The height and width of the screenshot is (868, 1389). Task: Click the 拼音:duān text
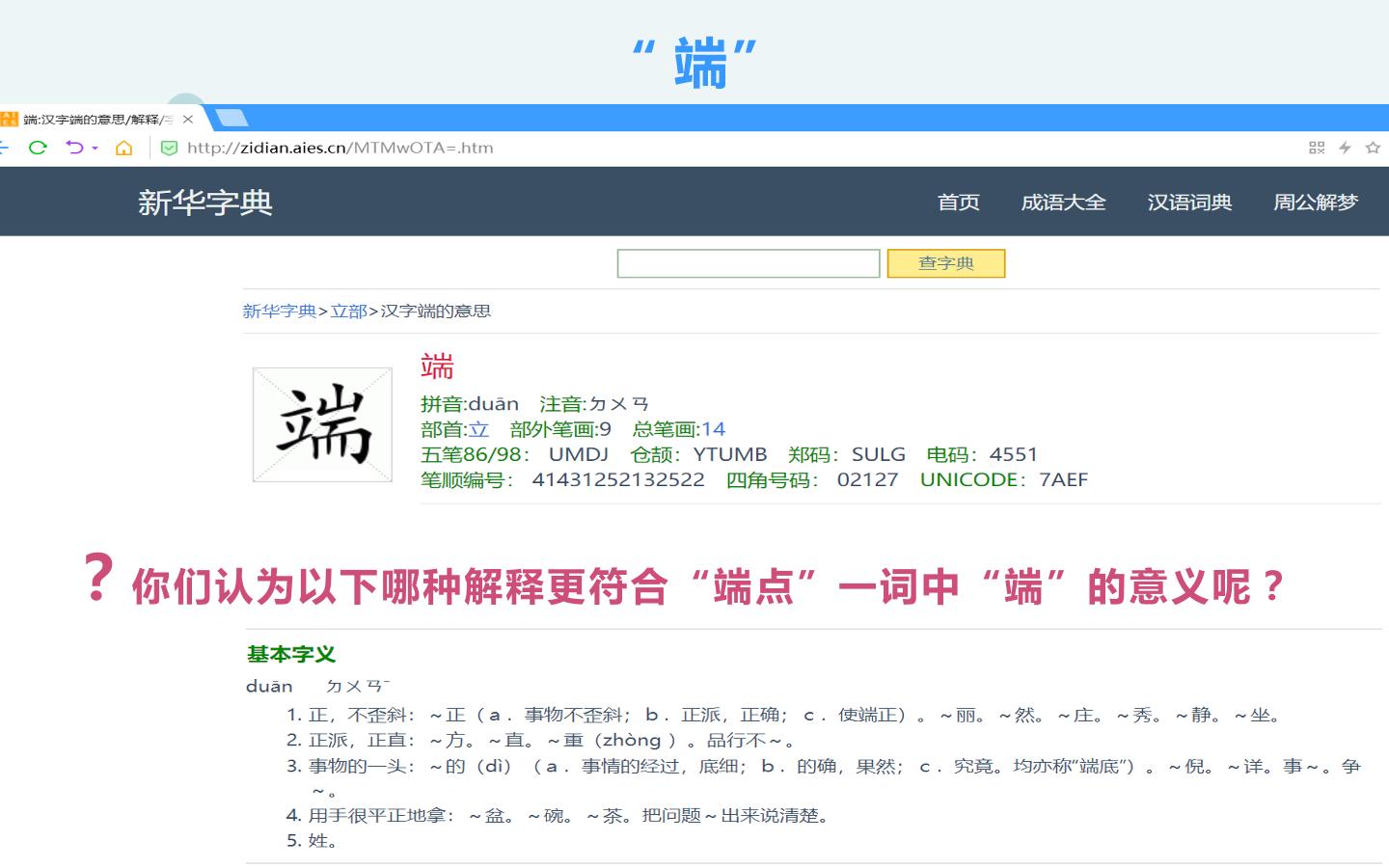(470, 404)
